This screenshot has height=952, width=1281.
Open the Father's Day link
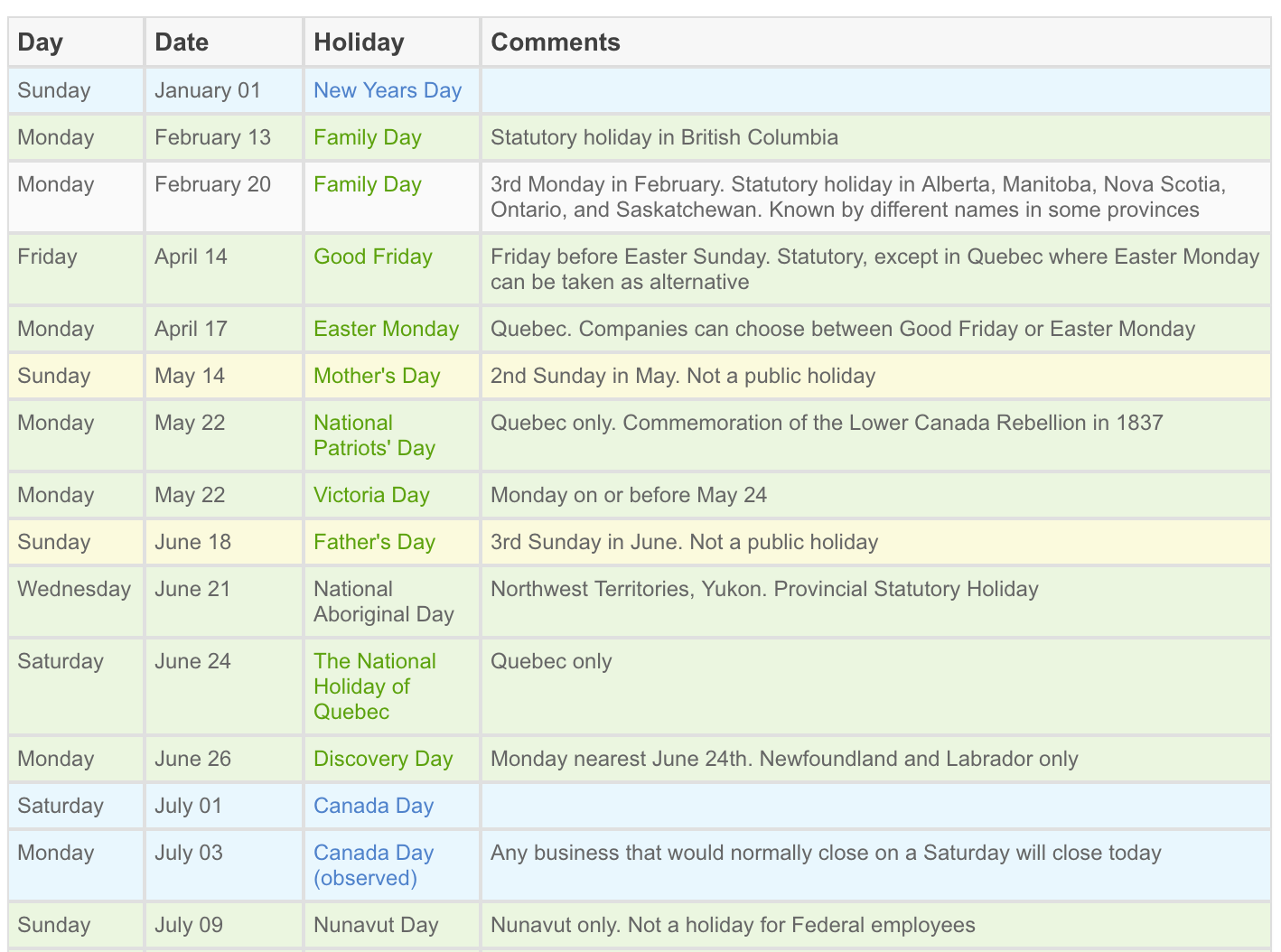374,542
